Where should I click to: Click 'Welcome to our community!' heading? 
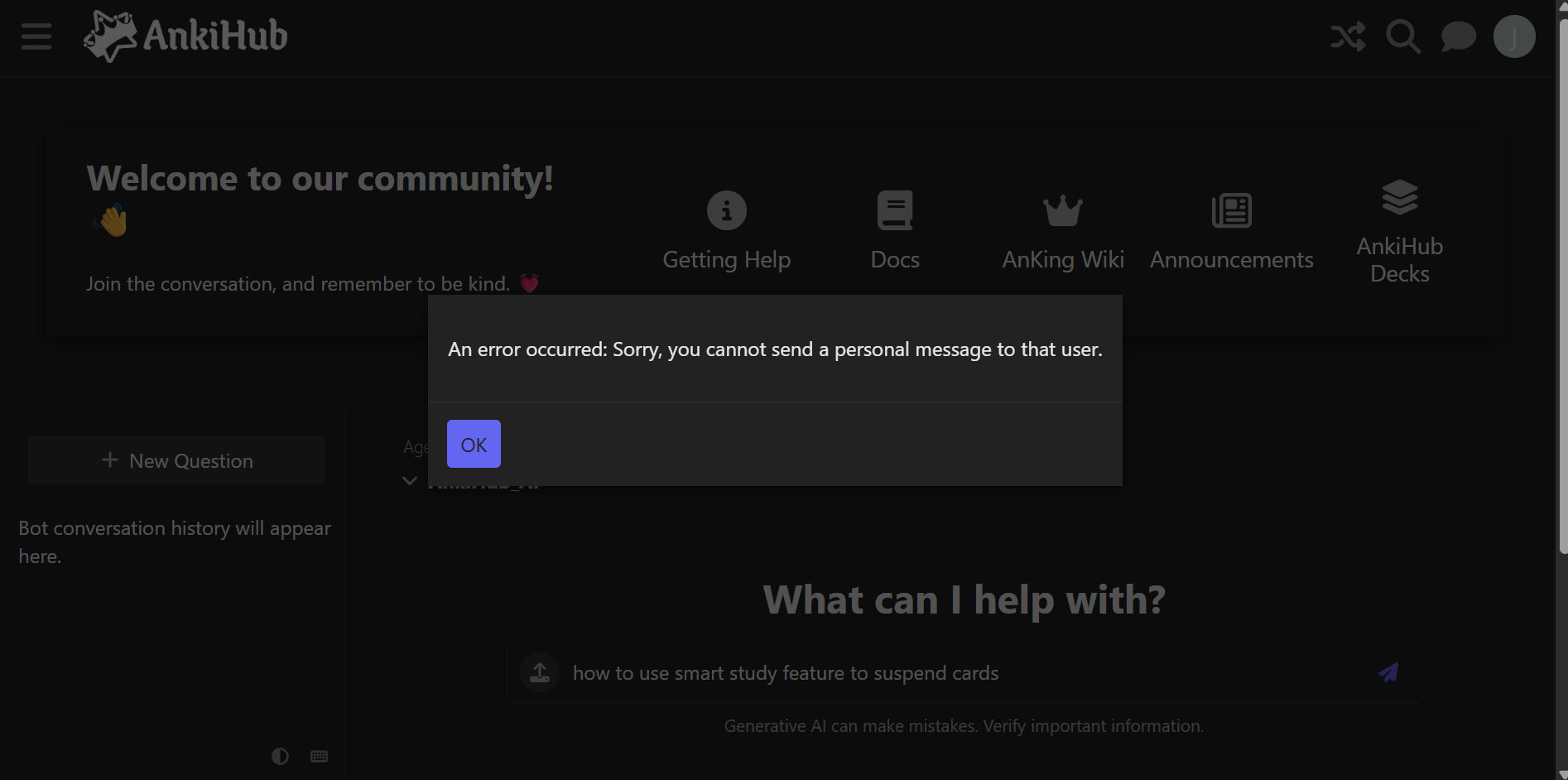tap(320, 179)
